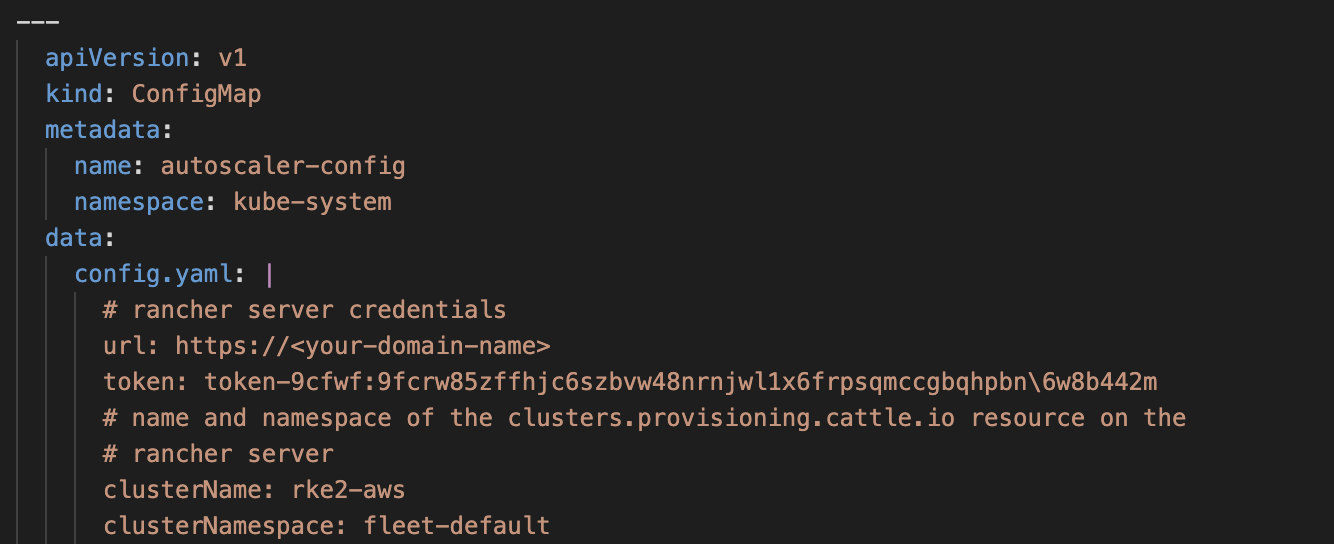Click the token-9cfwf token value
The width and height of the screenshot is (1334, 544).
click(x=681, y=382)
